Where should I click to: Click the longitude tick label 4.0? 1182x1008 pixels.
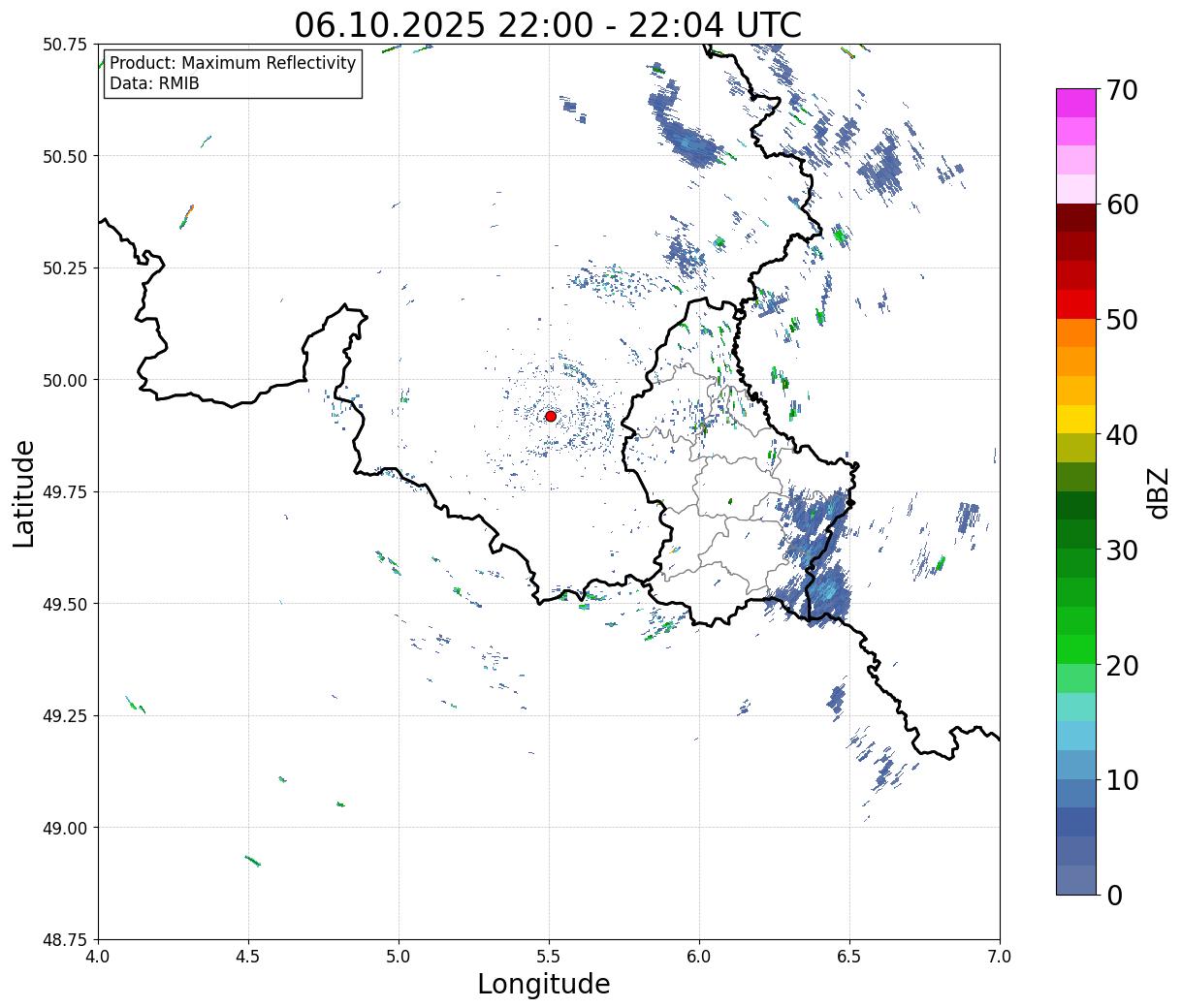(x=98, y=957)
